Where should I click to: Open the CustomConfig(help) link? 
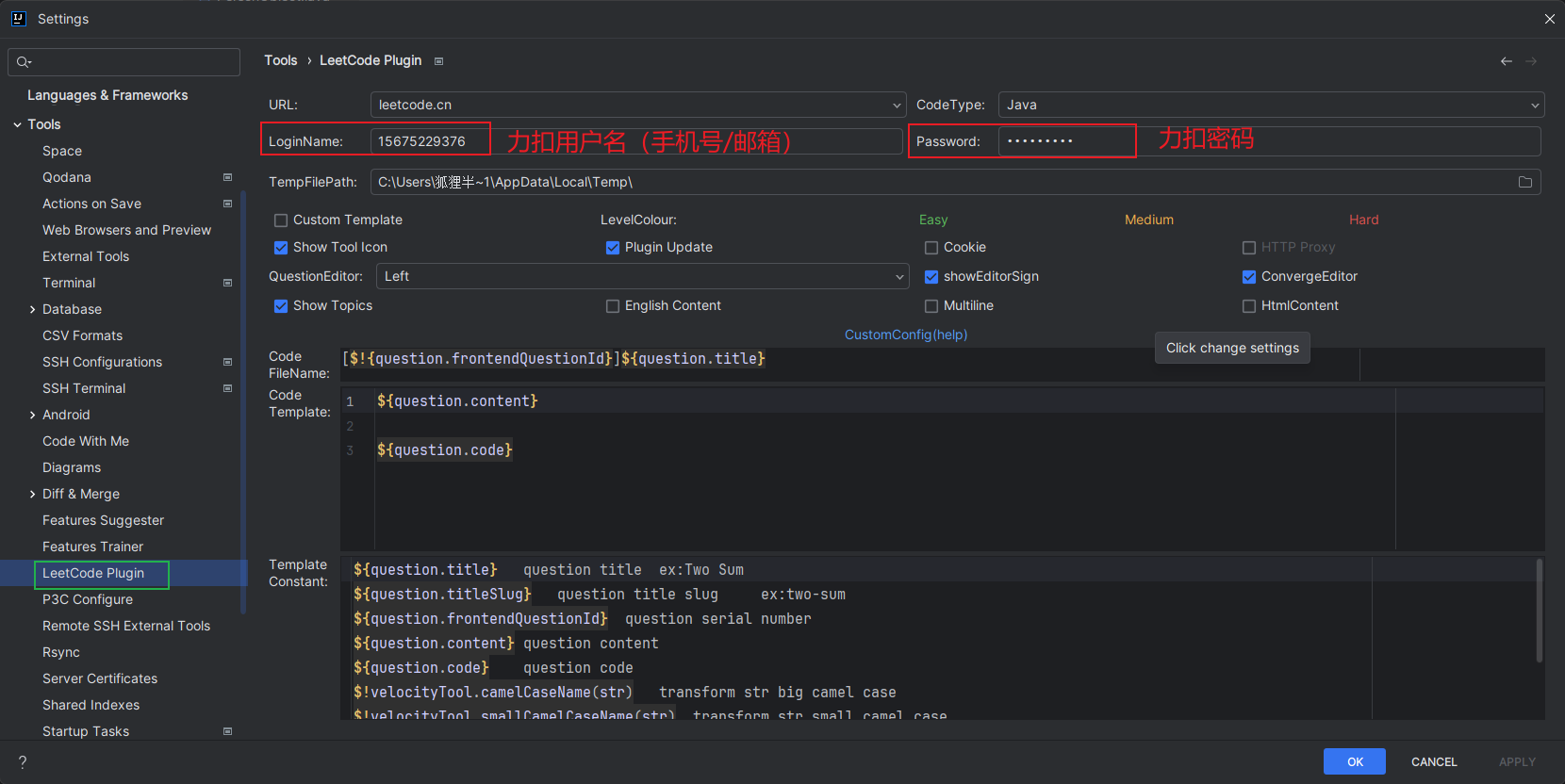[906, 335]
